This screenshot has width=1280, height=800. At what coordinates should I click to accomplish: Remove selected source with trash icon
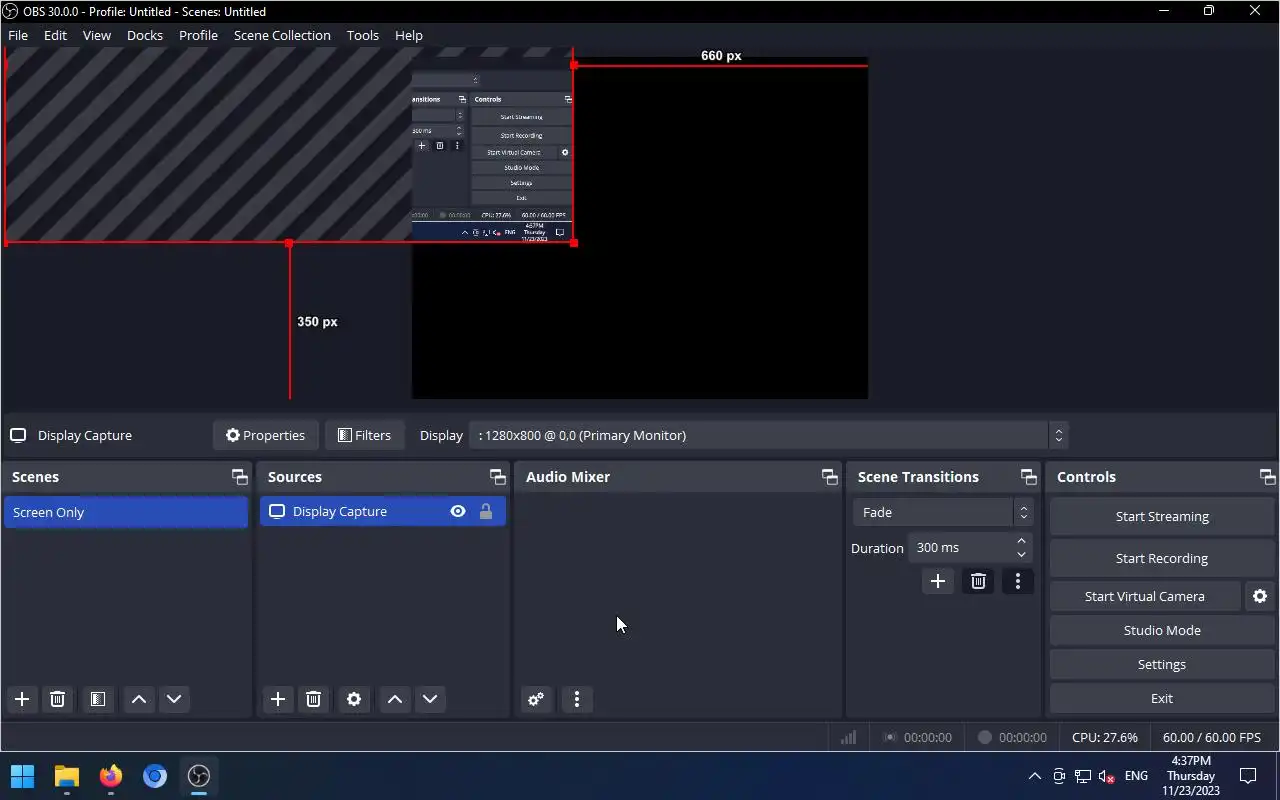tap(314, 699)
